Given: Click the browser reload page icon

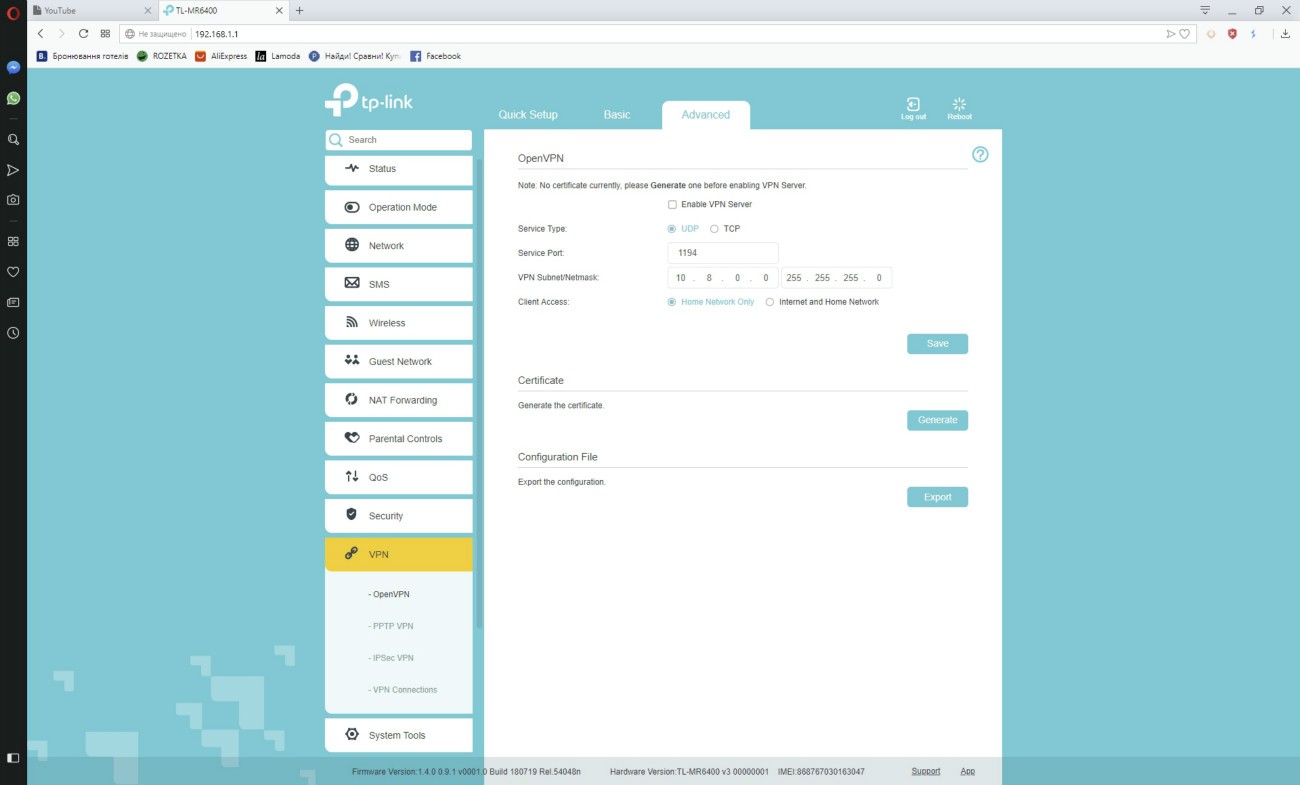Looking at the screenshot, I should 84,34.
